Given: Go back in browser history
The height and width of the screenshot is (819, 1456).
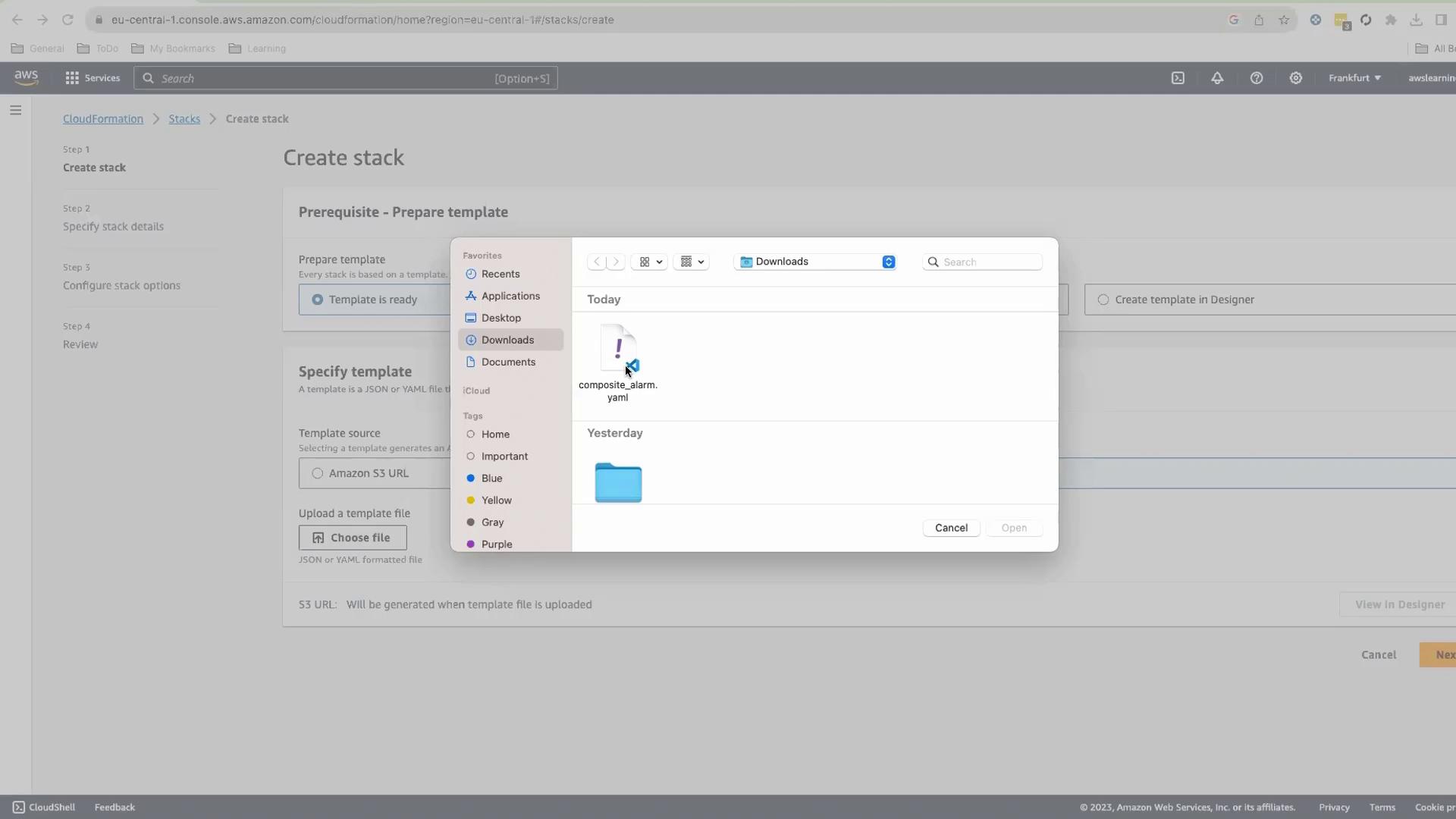Looking at the screenshot, I should 17,20.
